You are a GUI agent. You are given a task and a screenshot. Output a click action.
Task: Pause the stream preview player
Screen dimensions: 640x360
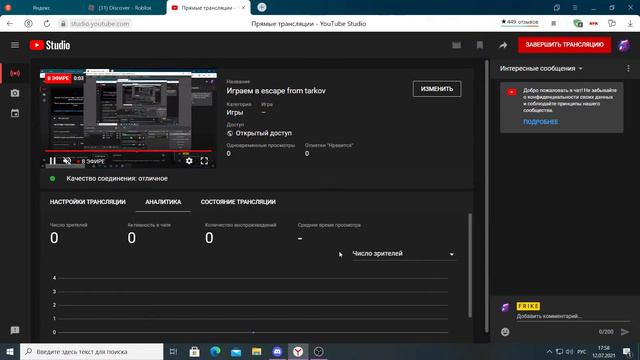pyautogui.click(x=53, y=161)
